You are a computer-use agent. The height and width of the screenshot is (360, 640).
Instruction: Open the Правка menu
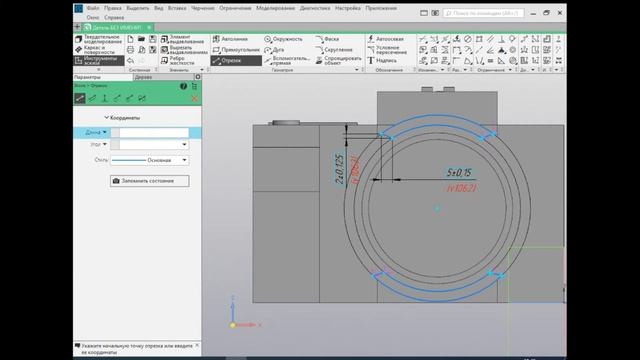click(x=112, y=8)
